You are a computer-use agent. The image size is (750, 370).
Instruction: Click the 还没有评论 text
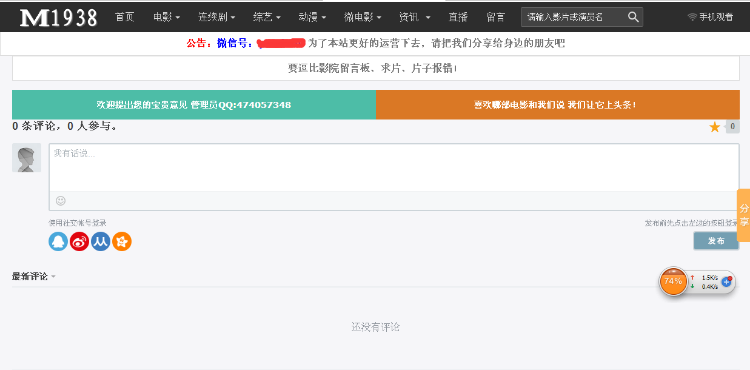pos(375,327)
